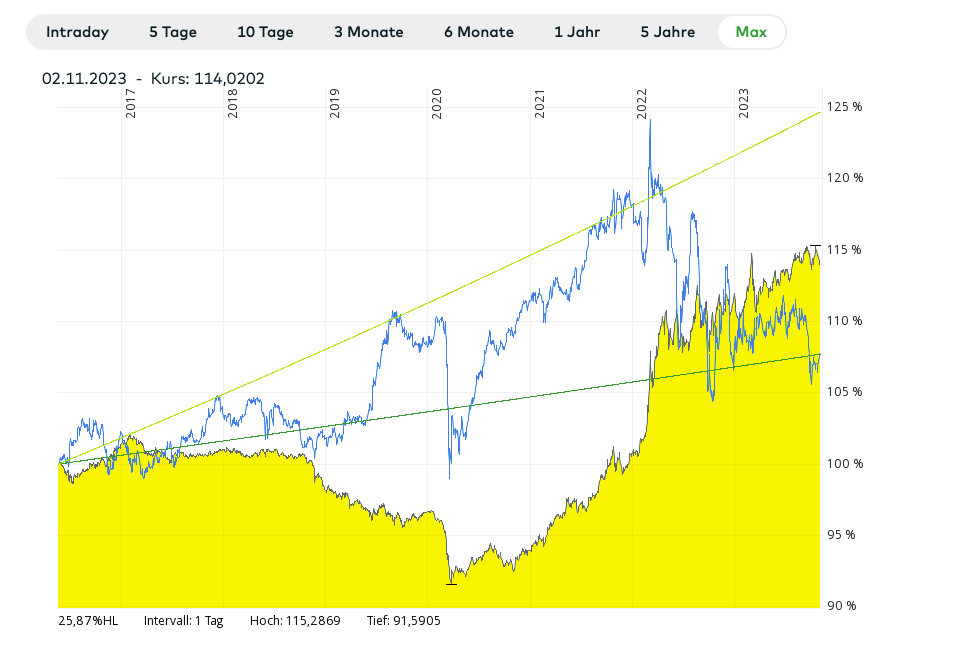This screenshot has width=970, height=646.
Task: Switch chart to 1 Jahr
Action: click(x=577, y=32)
